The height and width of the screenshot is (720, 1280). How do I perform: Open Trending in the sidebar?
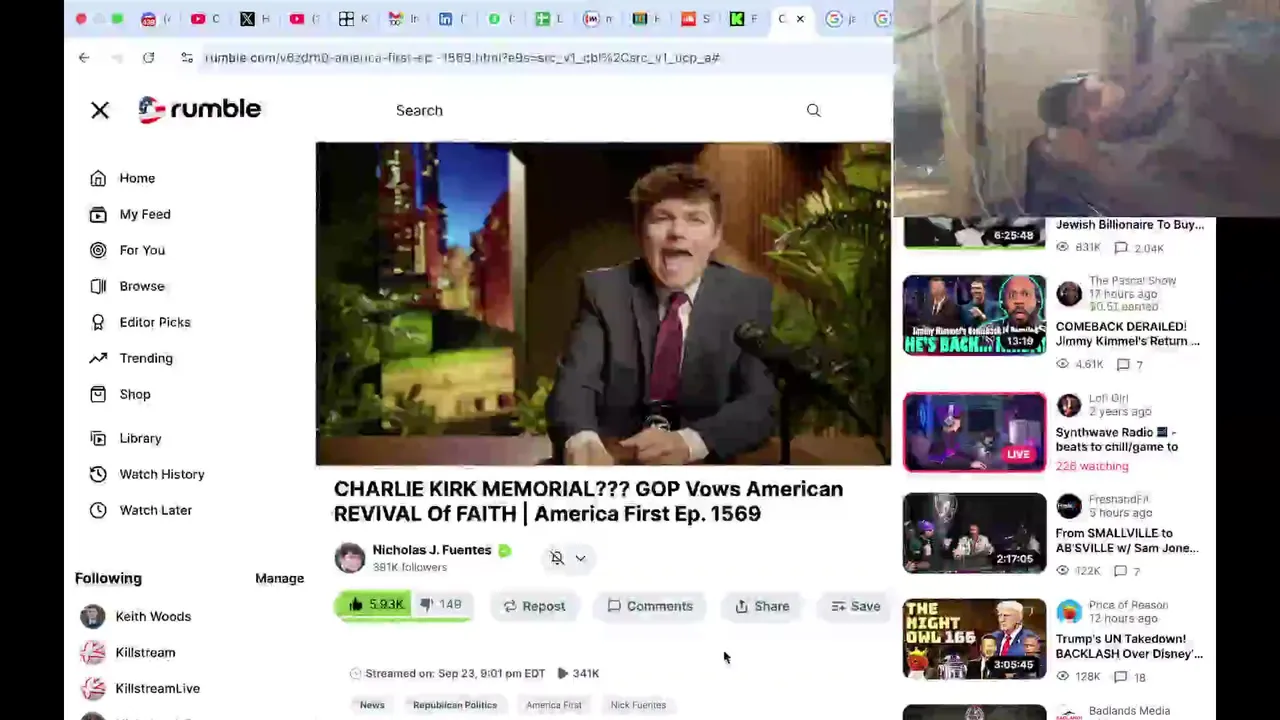coord(146,358)
